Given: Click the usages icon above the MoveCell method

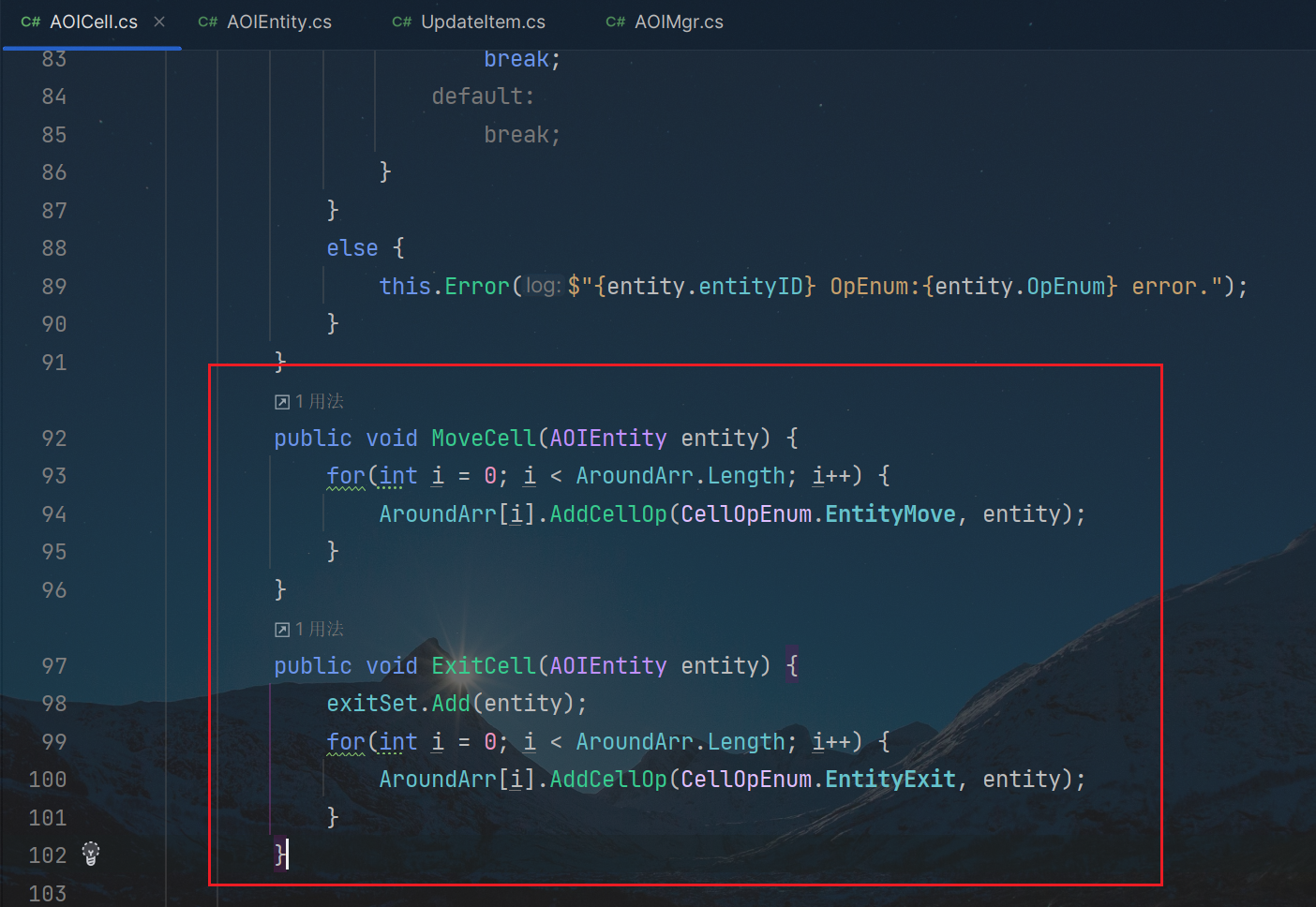Looking at the screenshot, I should click(x=281, y=402).
